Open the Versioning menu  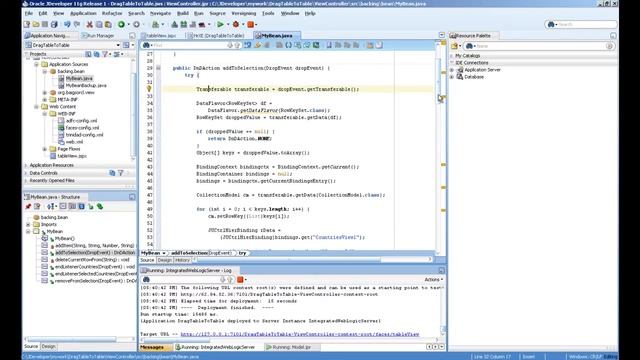[244, 13]
